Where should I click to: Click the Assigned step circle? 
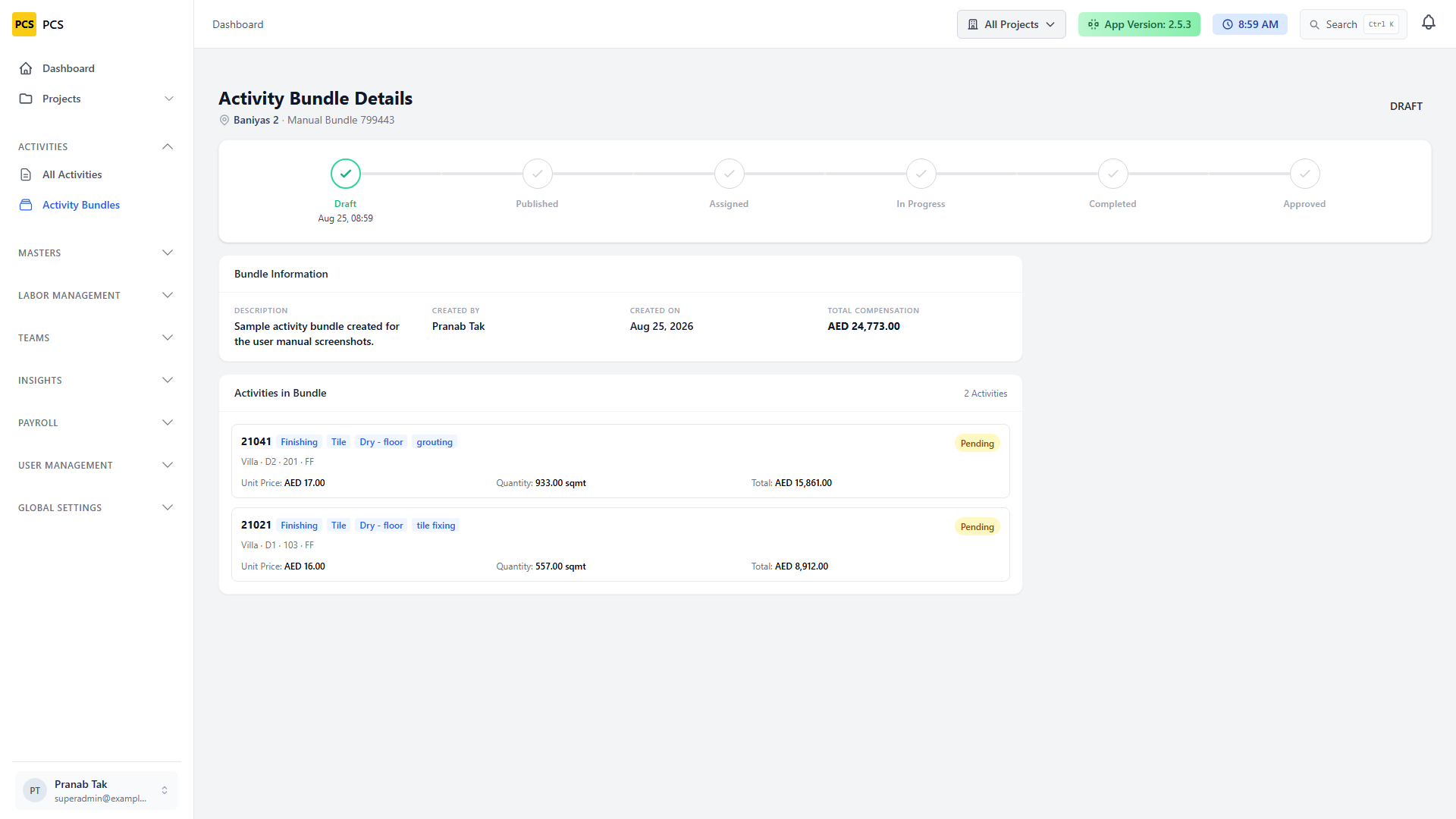pos(729,174)
